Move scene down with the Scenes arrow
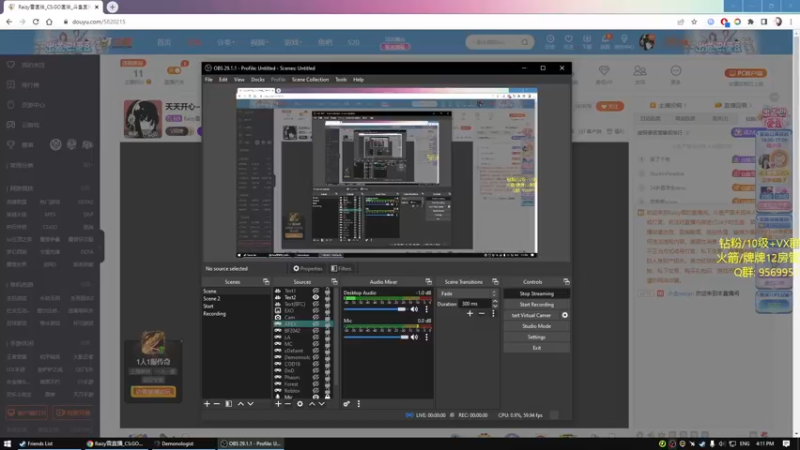 (251, 404)
